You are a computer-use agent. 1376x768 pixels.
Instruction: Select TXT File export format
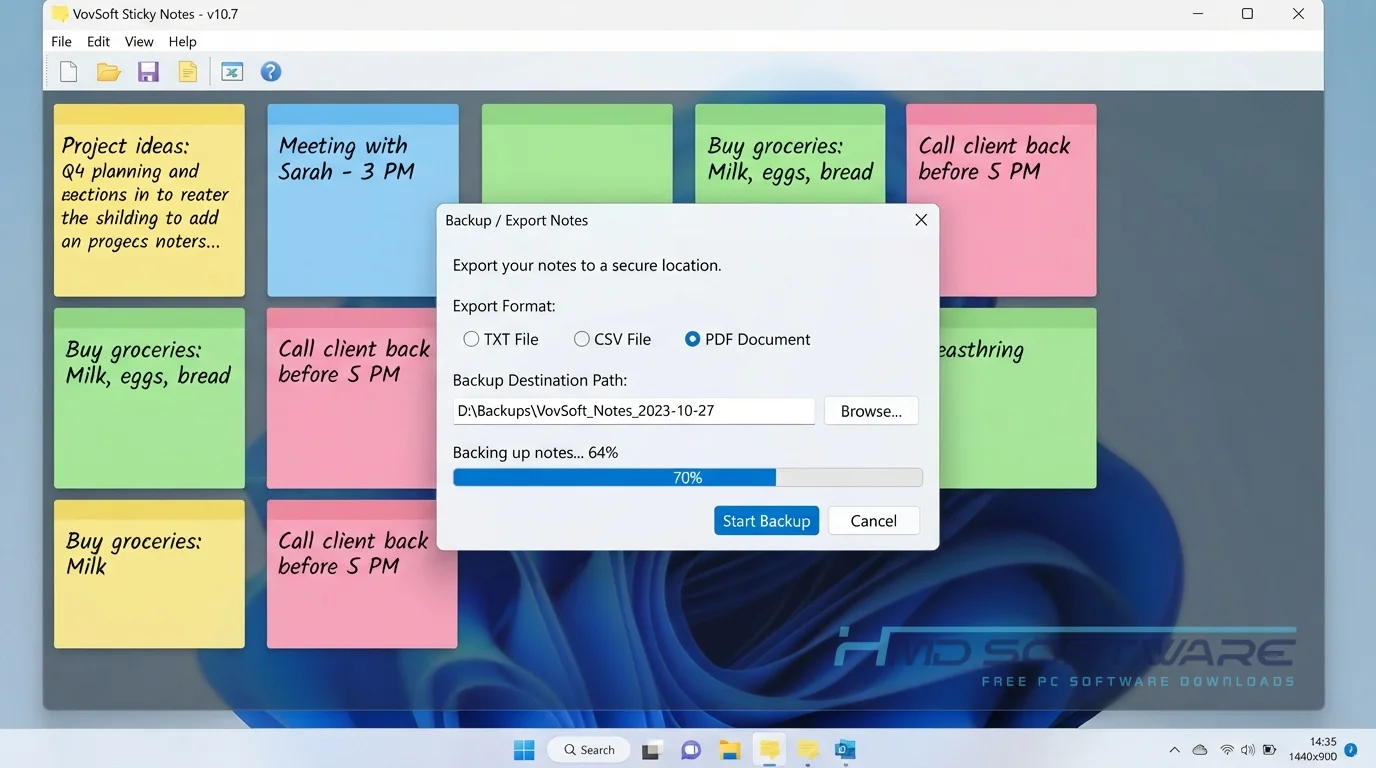tap(501, 339)
